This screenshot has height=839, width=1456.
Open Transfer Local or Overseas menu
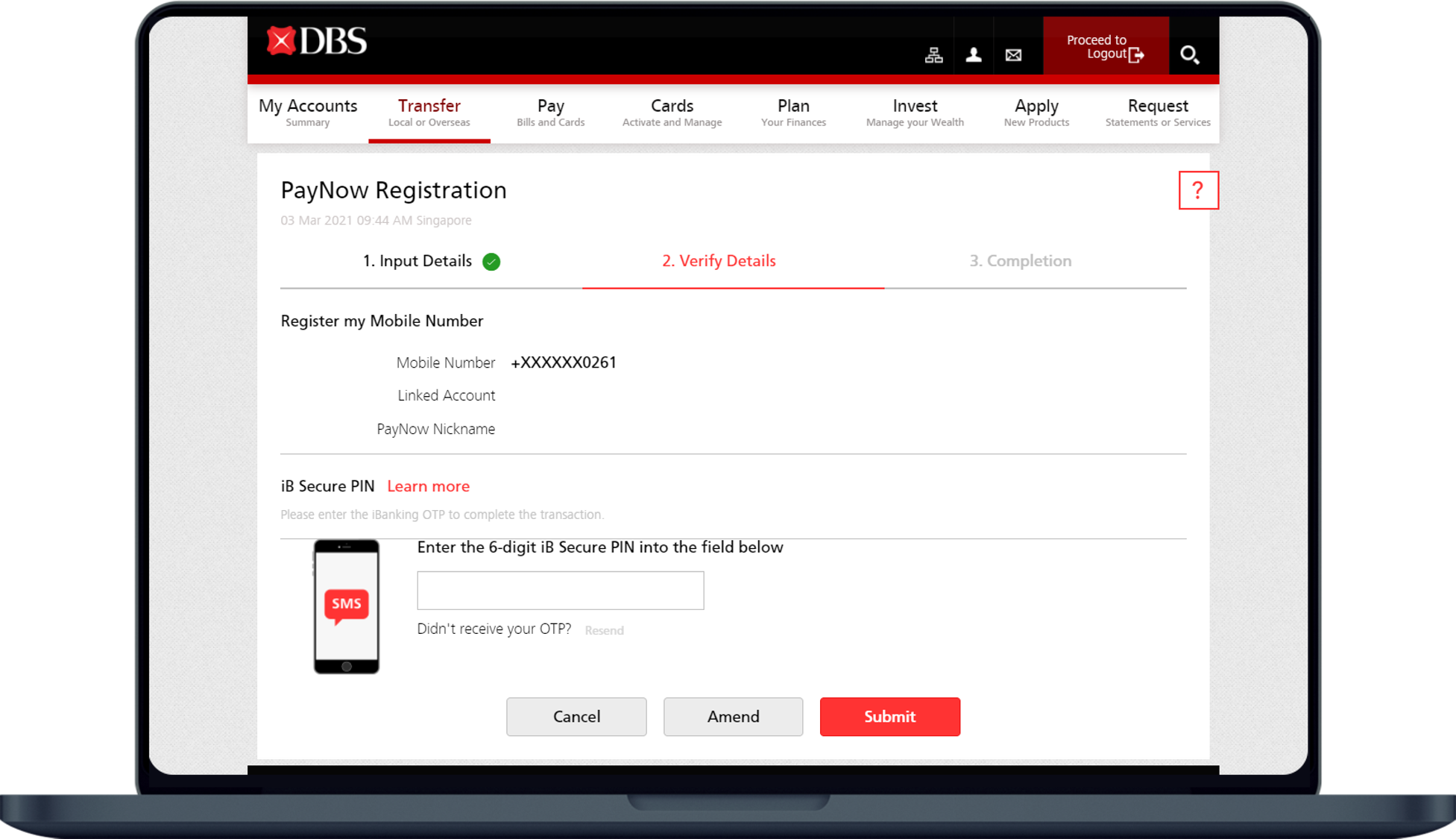pyautogui.click(x=429, y=113)
